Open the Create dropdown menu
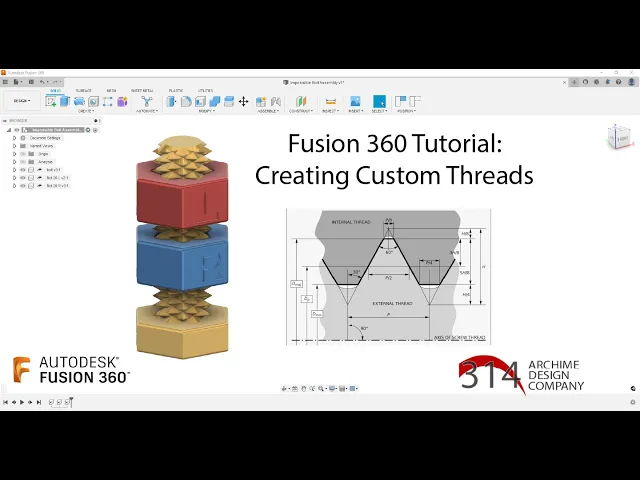Viewport: 640px width, 480px height. 86,111
